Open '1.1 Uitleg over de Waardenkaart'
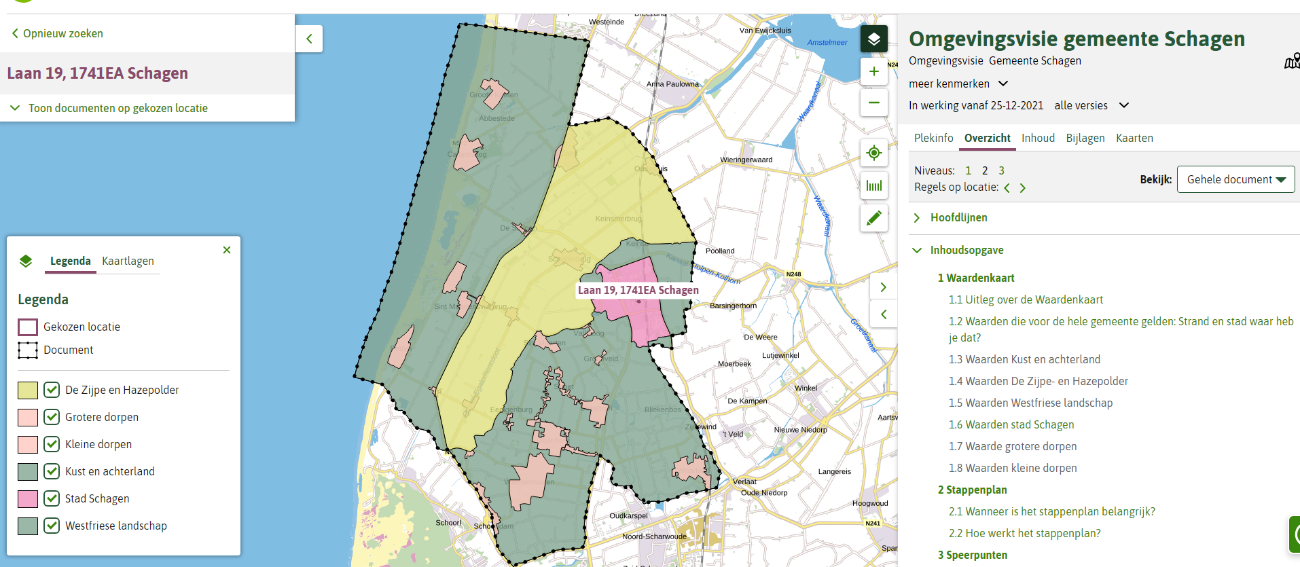The height and width of the screenshot is (567, 1300). tap(1026, 299)
